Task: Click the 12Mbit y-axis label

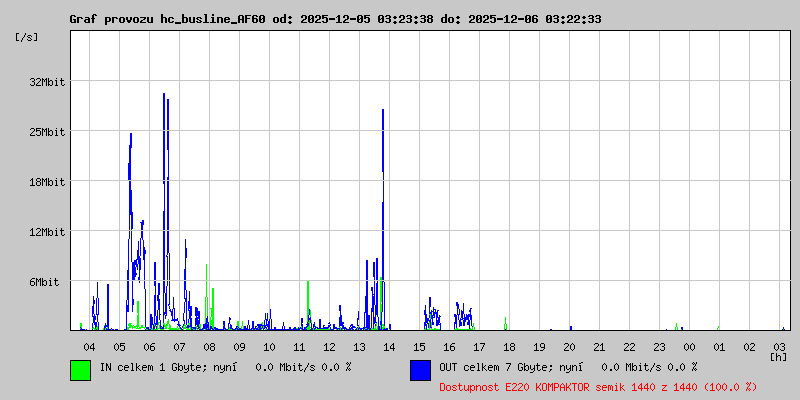Action: [x=47, y=232]
